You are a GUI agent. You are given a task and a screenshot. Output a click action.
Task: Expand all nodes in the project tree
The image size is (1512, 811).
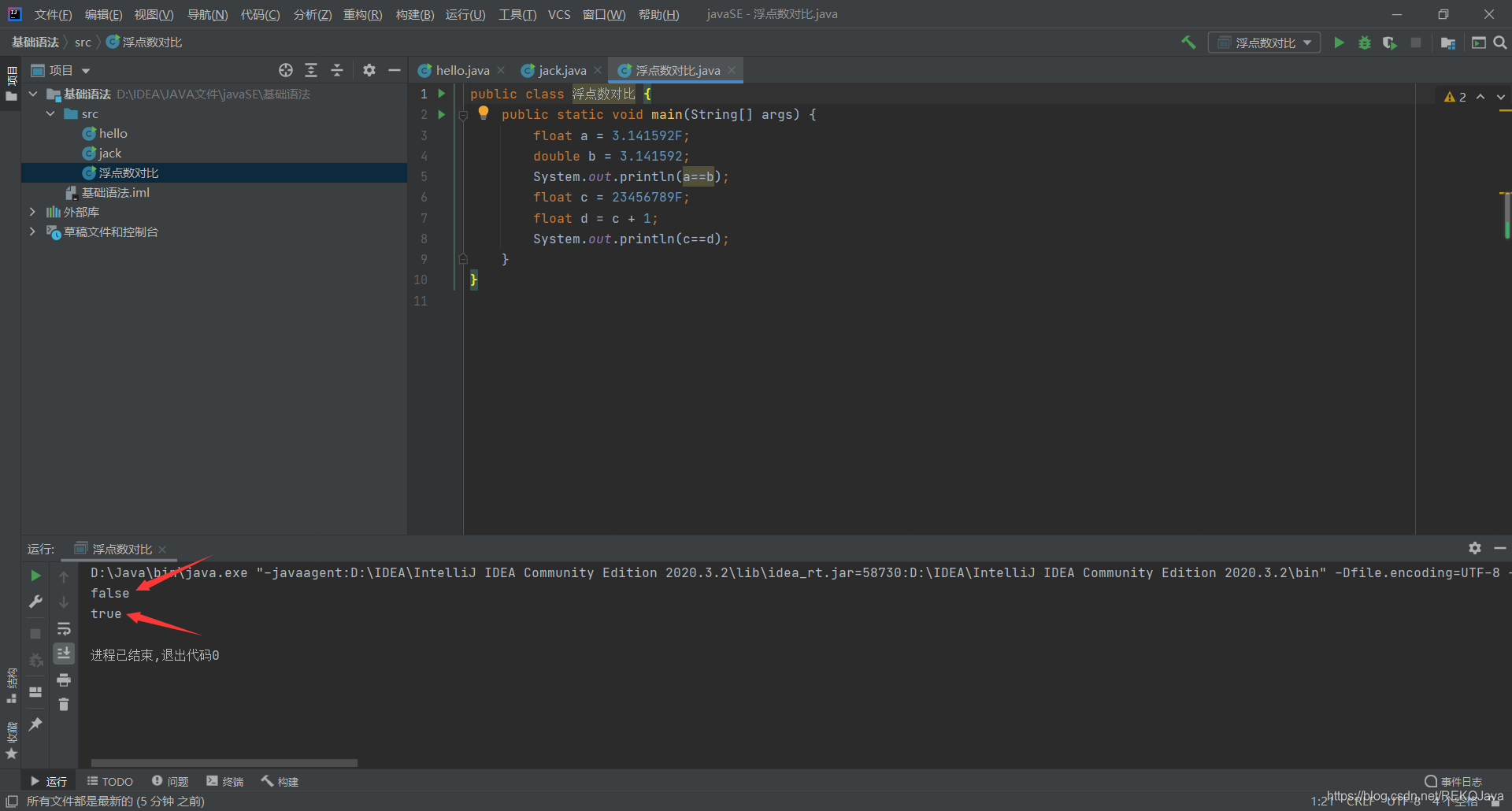[311, 70]
